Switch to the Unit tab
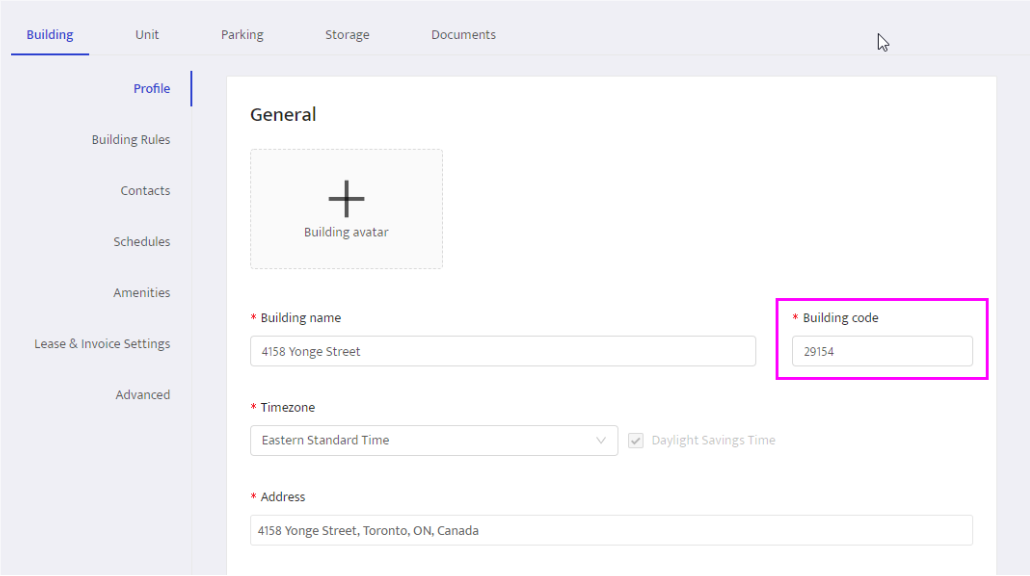The image size is (1030, 576). 147,35
